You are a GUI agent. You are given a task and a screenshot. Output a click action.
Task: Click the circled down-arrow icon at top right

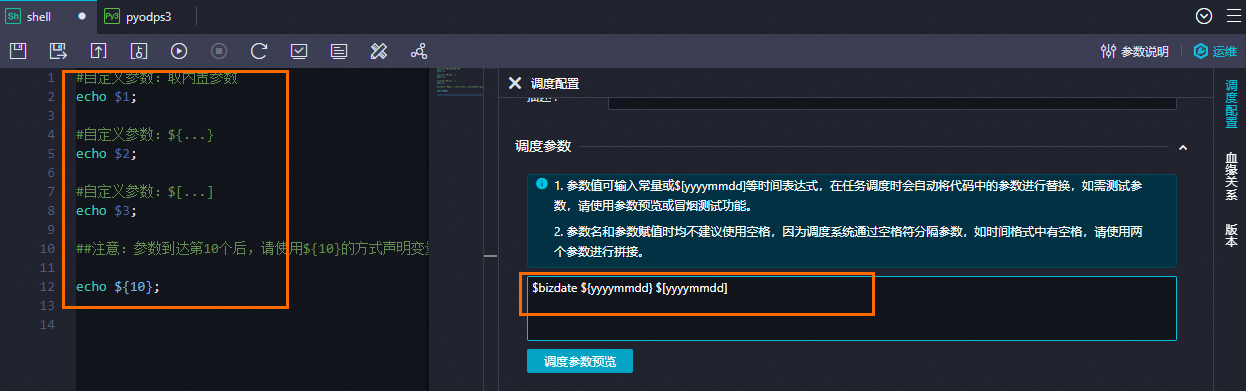click(1204, 16)
